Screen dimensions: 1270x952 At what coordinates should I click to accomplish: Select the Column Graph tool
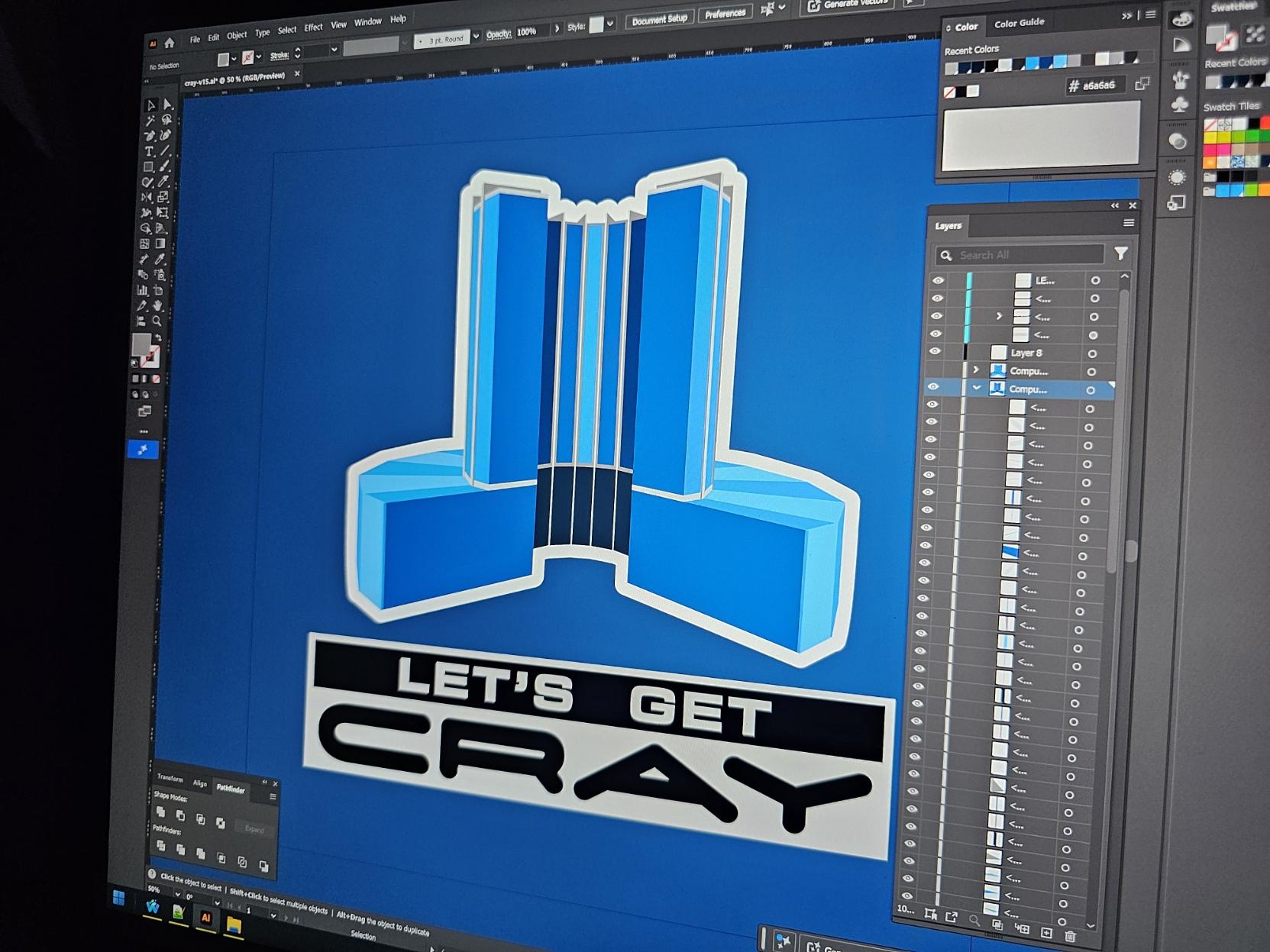pyautogui.click(x=142, y=291)
